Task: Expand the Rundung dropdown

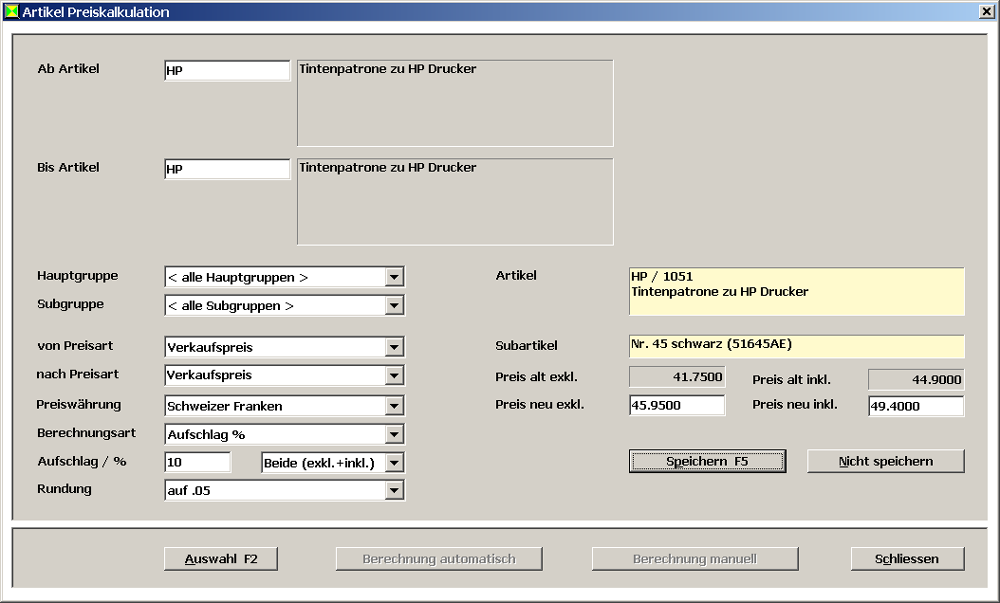Action: pyautogui.click(x=394, y=490)
